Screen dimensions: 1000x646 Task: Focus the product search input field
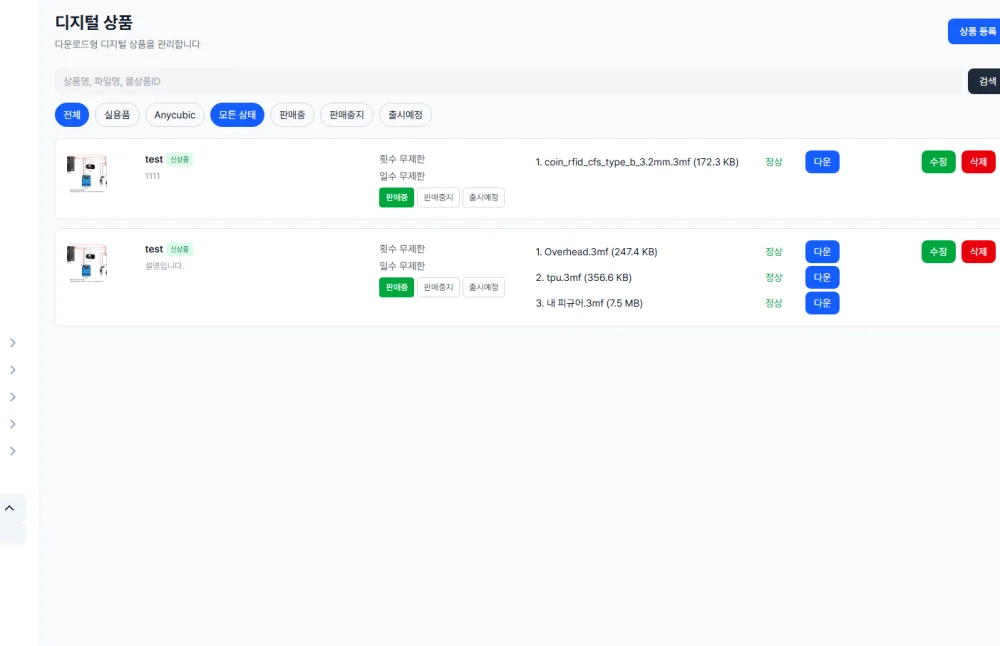[x=508, y=82]
